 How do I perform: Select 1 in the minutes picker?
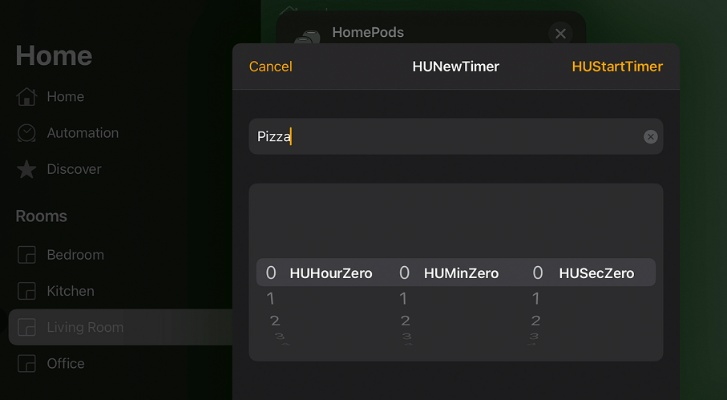point(404,298)
